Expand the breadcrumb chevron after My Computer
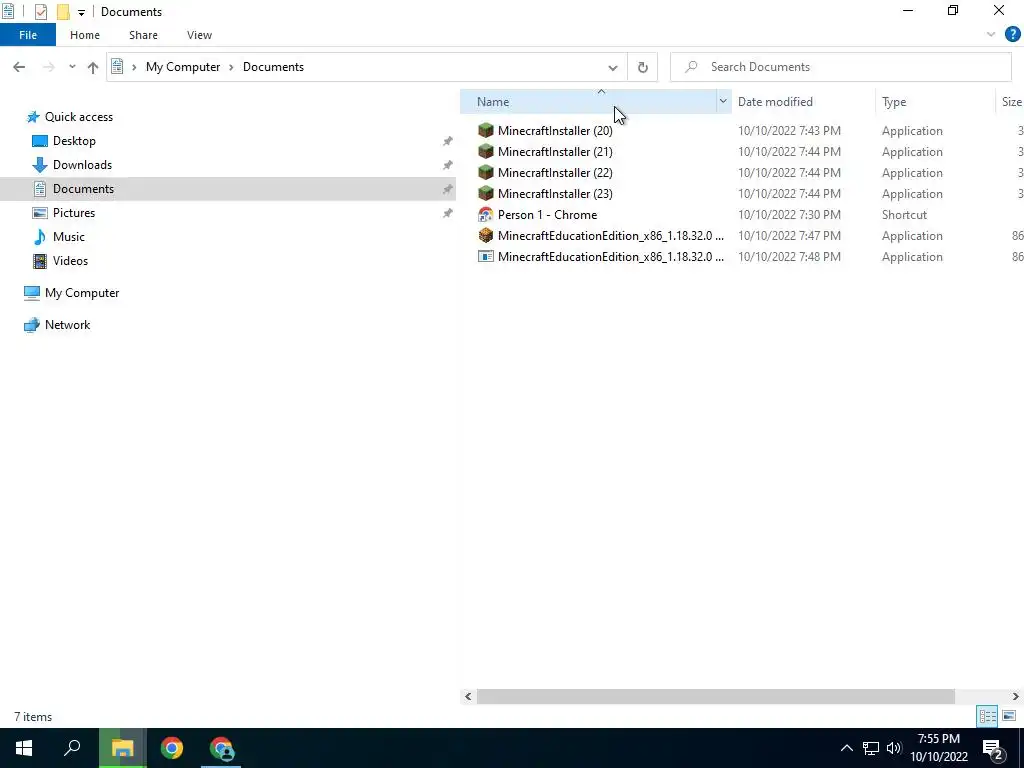The width and height of the screenshot is (1024, 768). coord(231,67)
